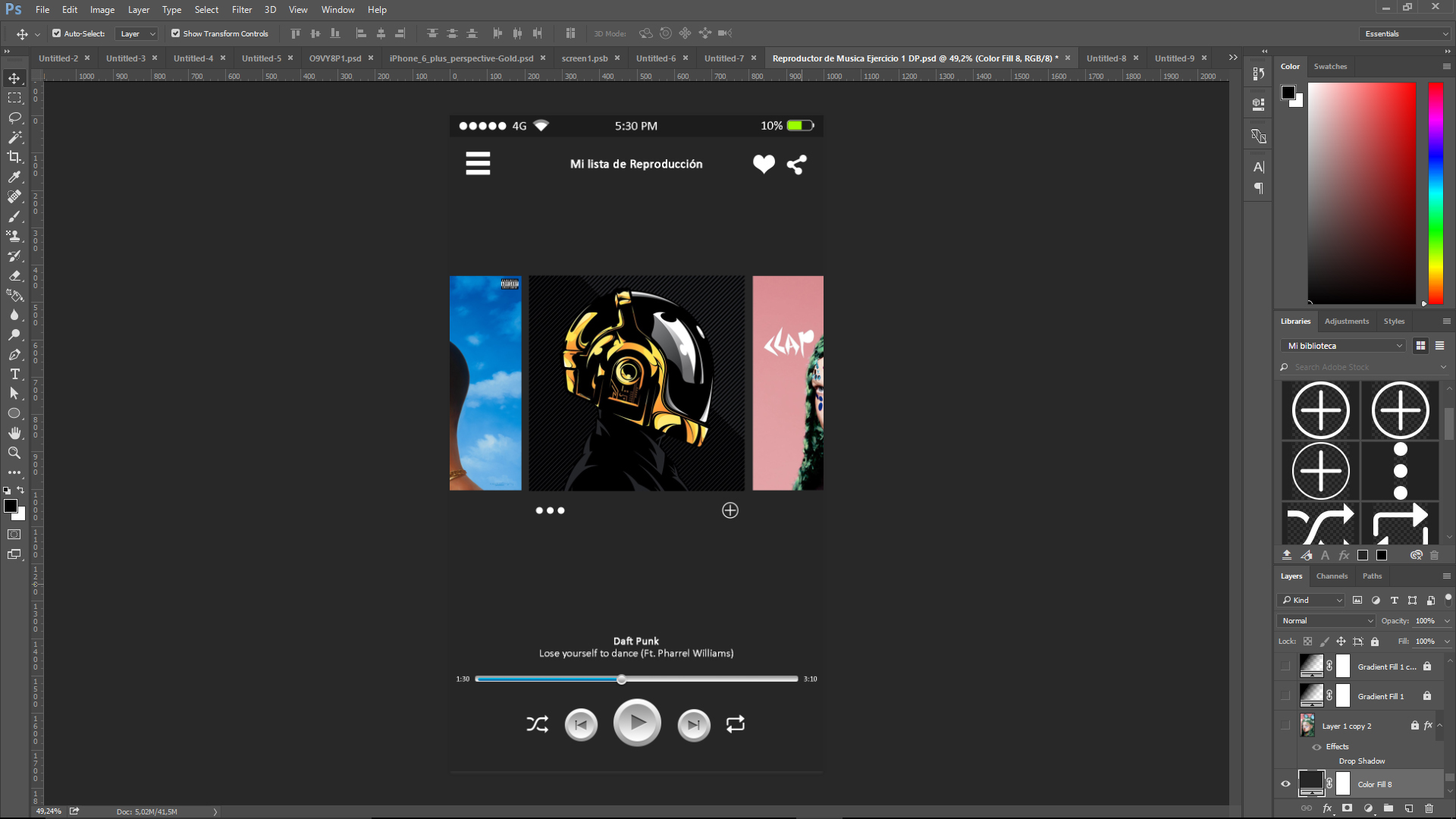The image size is (1456, 819).
Task: Click the foreground color swatch in Color panel
Action: point(1288,93)
